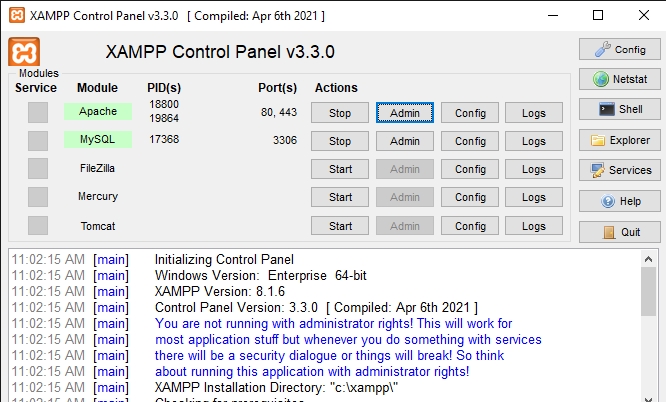666x402 pixels.
Task: Click the XAMPP icon in the title bar
Action: pos(13,15)
